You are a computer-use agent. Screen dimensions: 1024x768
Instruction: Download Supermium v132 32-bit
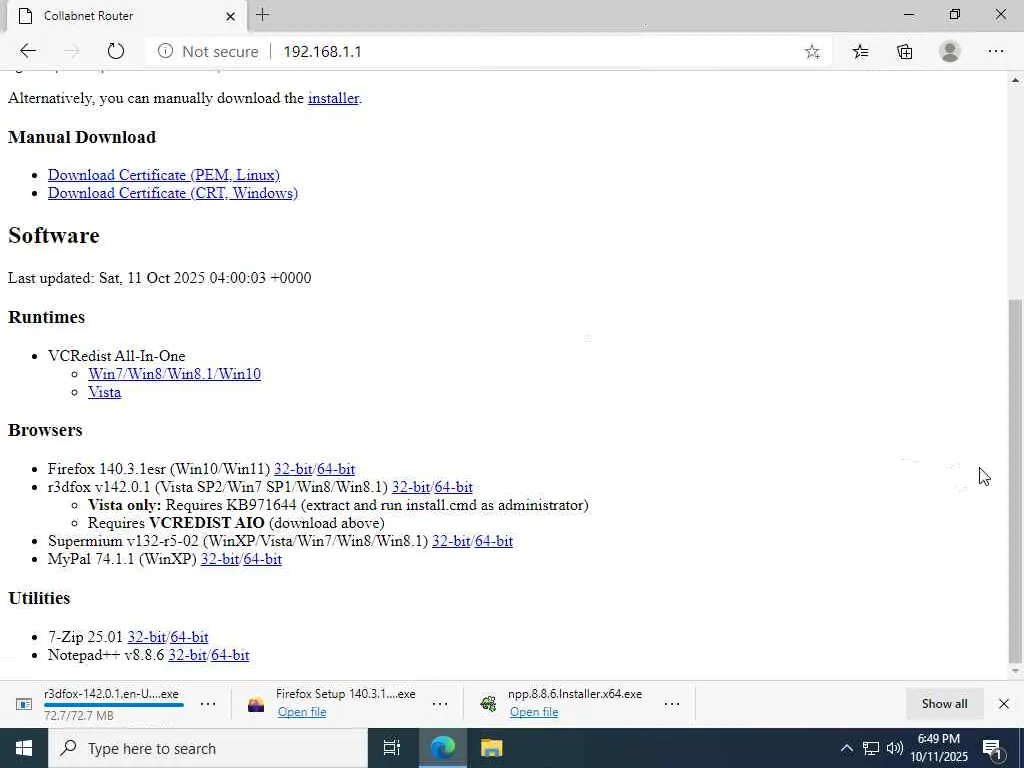451,541
